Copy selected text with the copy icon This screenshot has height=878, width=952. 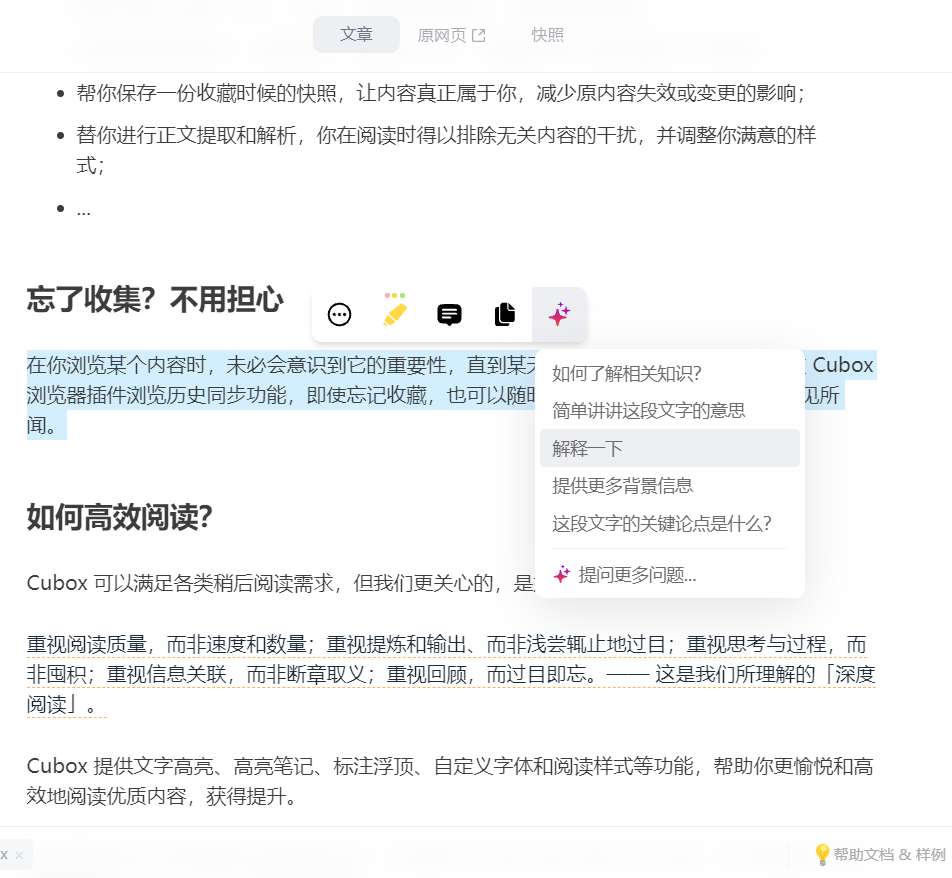click(x=505, y=314)
